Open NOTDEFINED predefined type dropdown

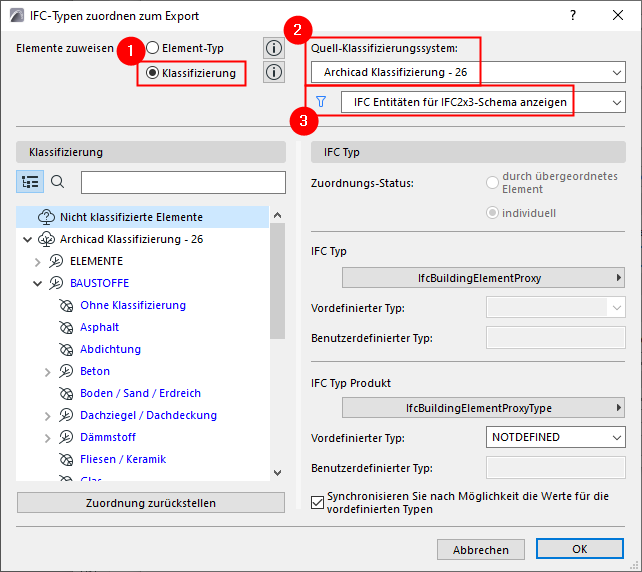click(556, 437)
